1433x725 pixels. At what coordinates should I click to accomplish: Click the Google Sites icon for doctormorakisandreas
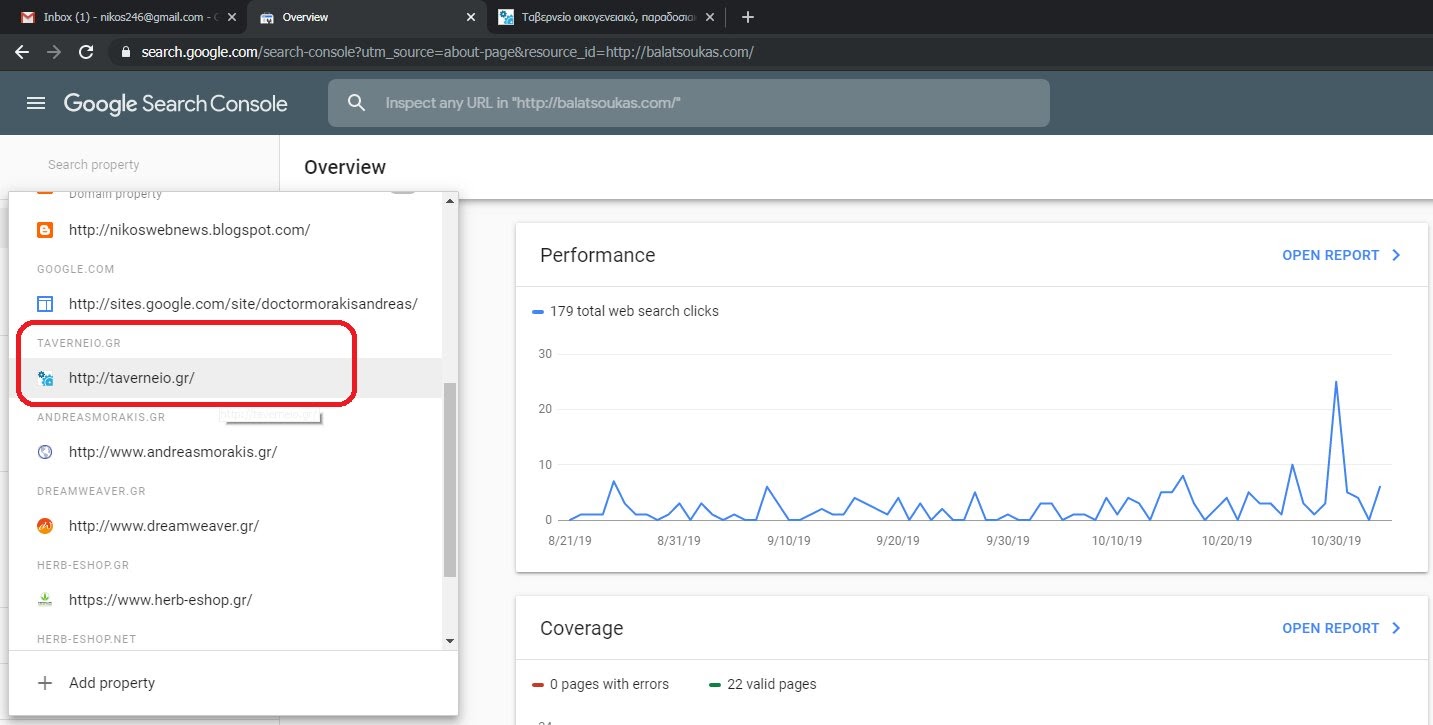pos(44,304)
